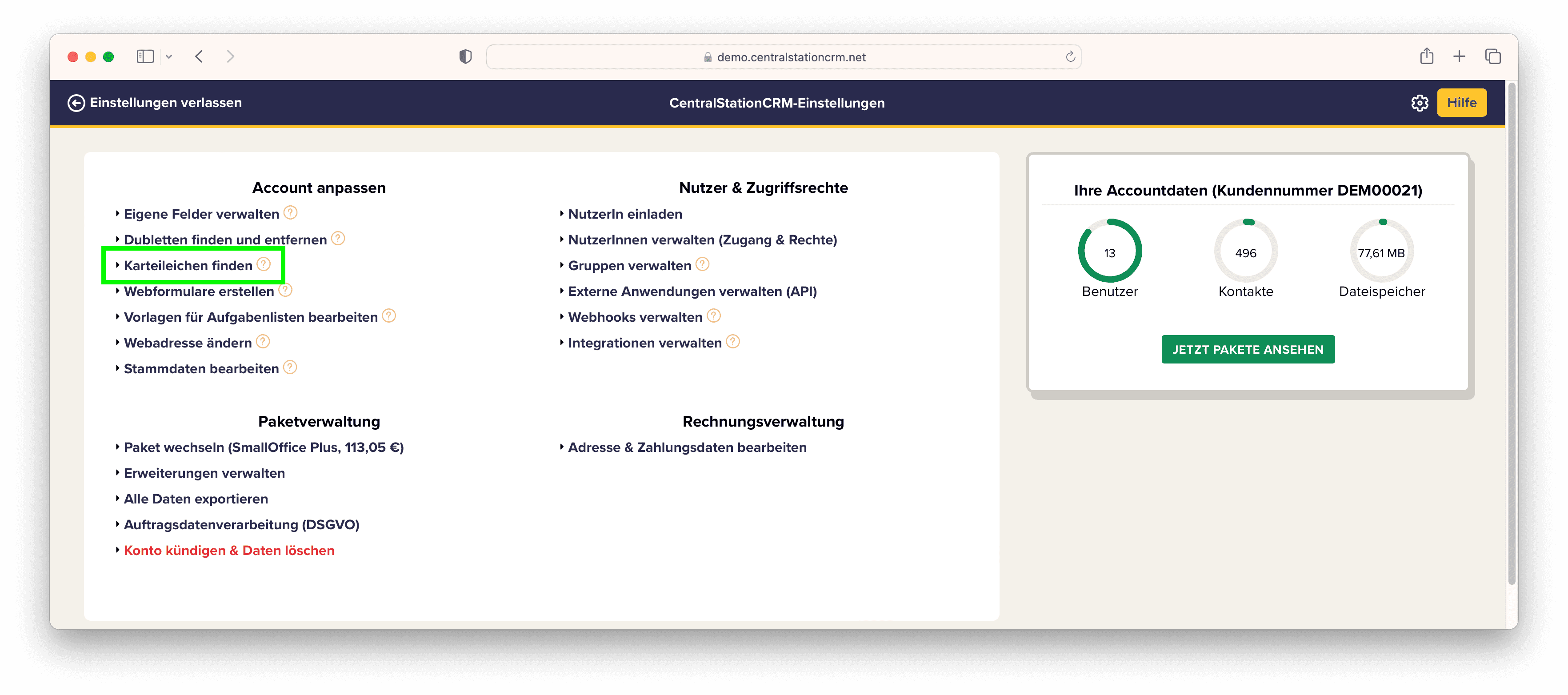Open NutzerInnen verwalten (Zugang & Rechte)
Screen dimensions: 1568x695
[702, 240]
